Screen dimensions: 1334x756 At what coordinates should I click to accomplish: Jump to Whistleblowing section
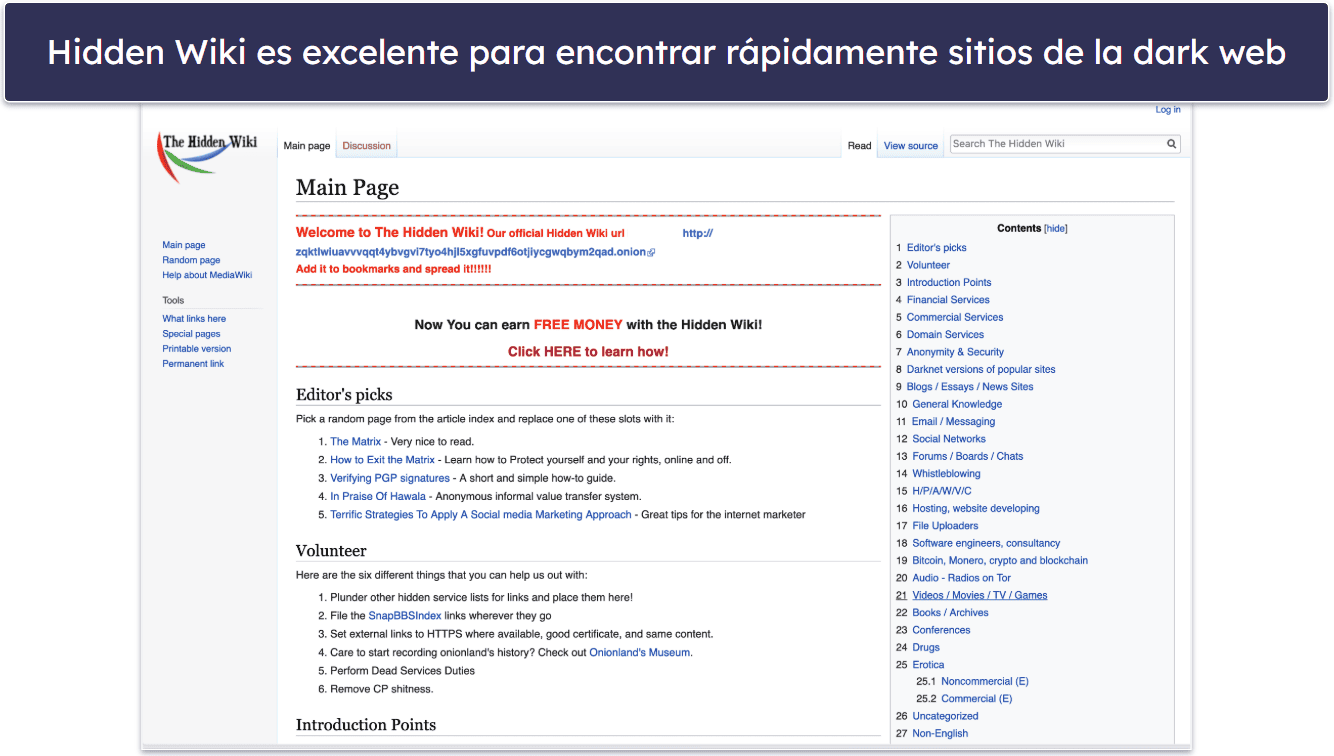pos(946,474)
